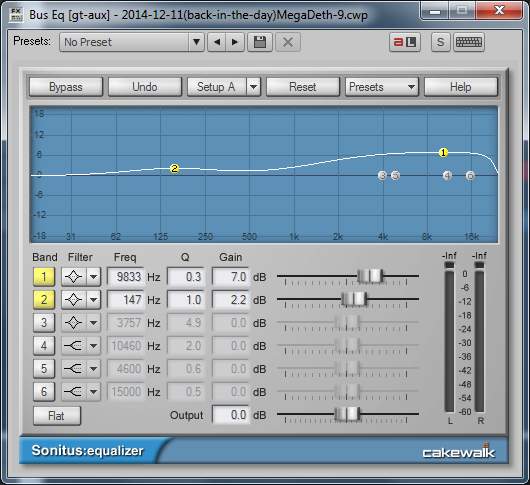Select gray node 4 on EQ graph

click(x=447, y=175)
